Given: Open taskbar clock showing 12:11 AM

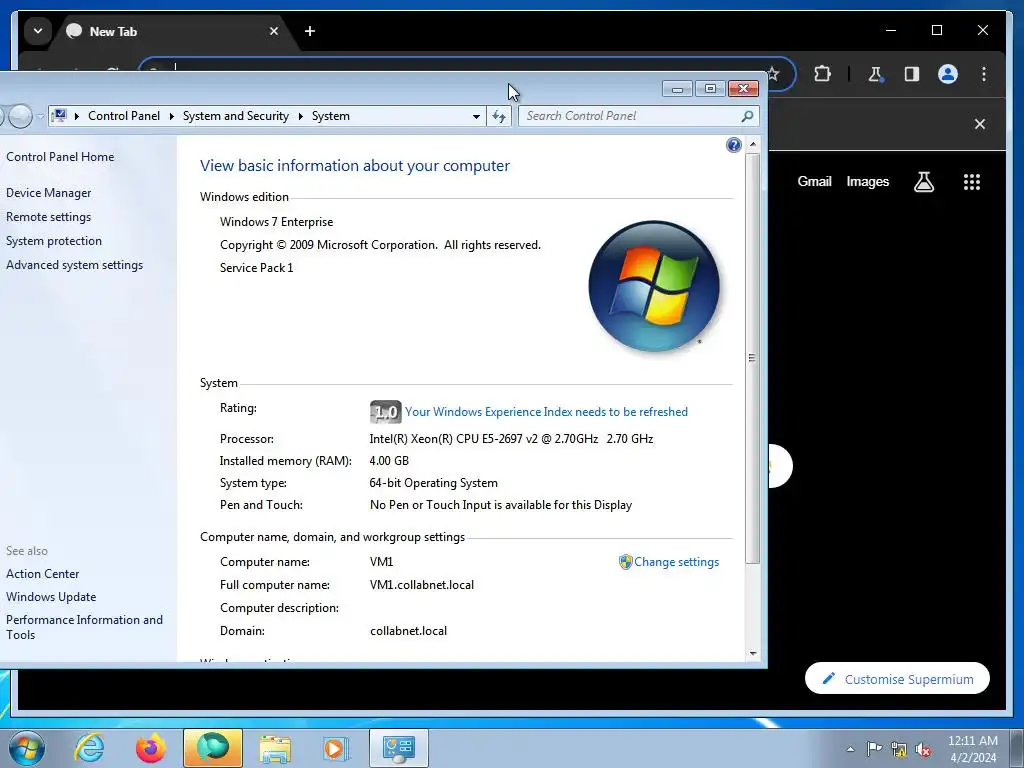Looking at the screenshot, I should coord(973,749).
